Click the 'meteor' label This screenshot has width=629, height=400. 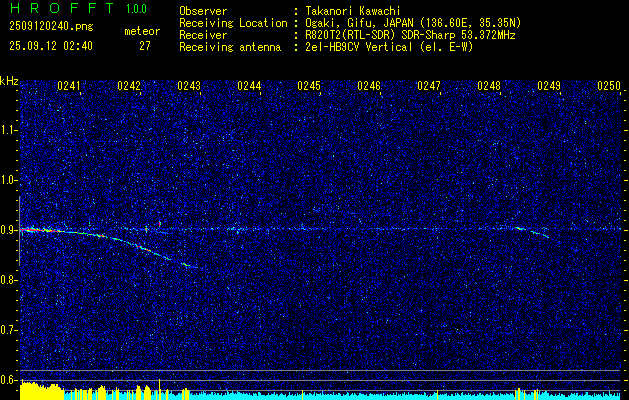click(x=142, y=31)
